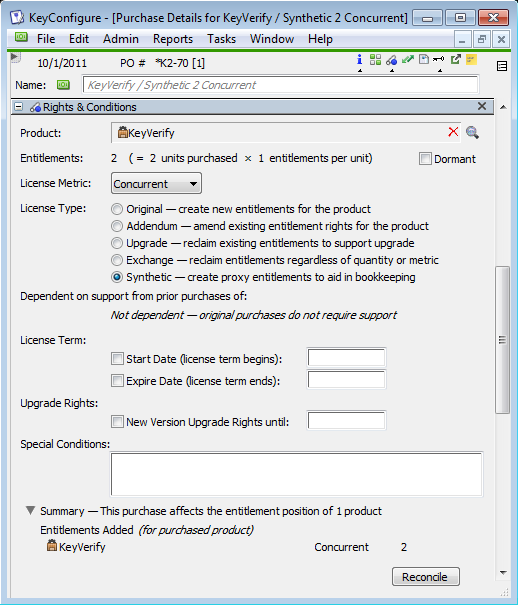
Task: Click the yellow sticky note icon
Action: click(x=471, y=59)
